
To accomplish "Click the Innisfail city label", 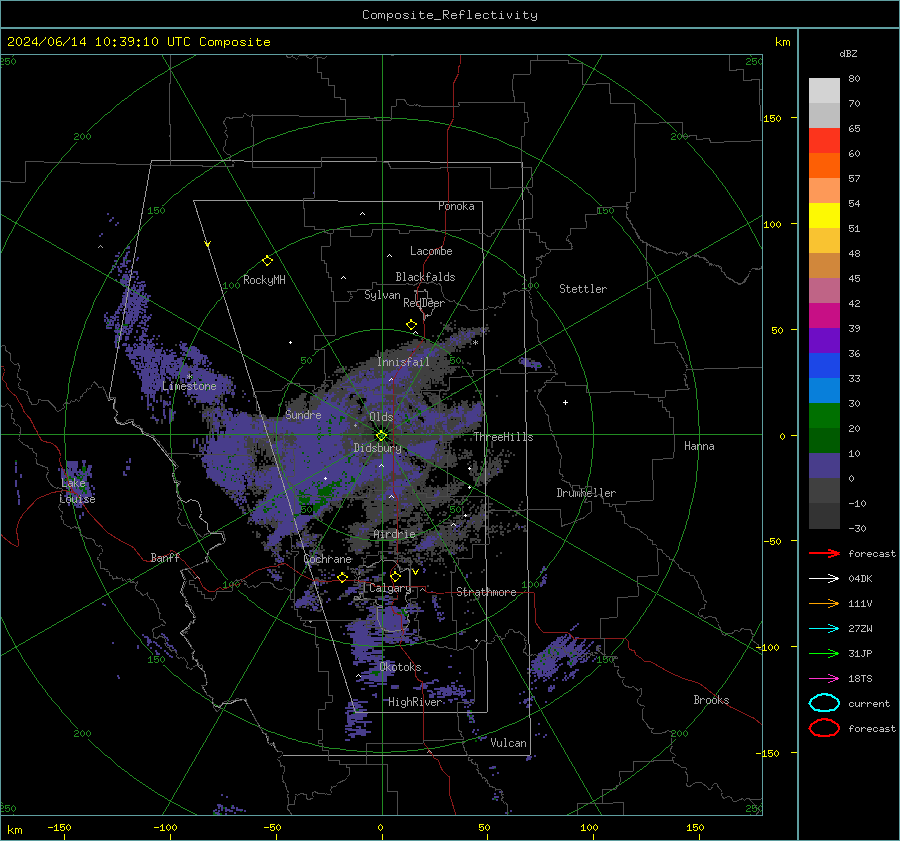I will click(x=403, y=362).
